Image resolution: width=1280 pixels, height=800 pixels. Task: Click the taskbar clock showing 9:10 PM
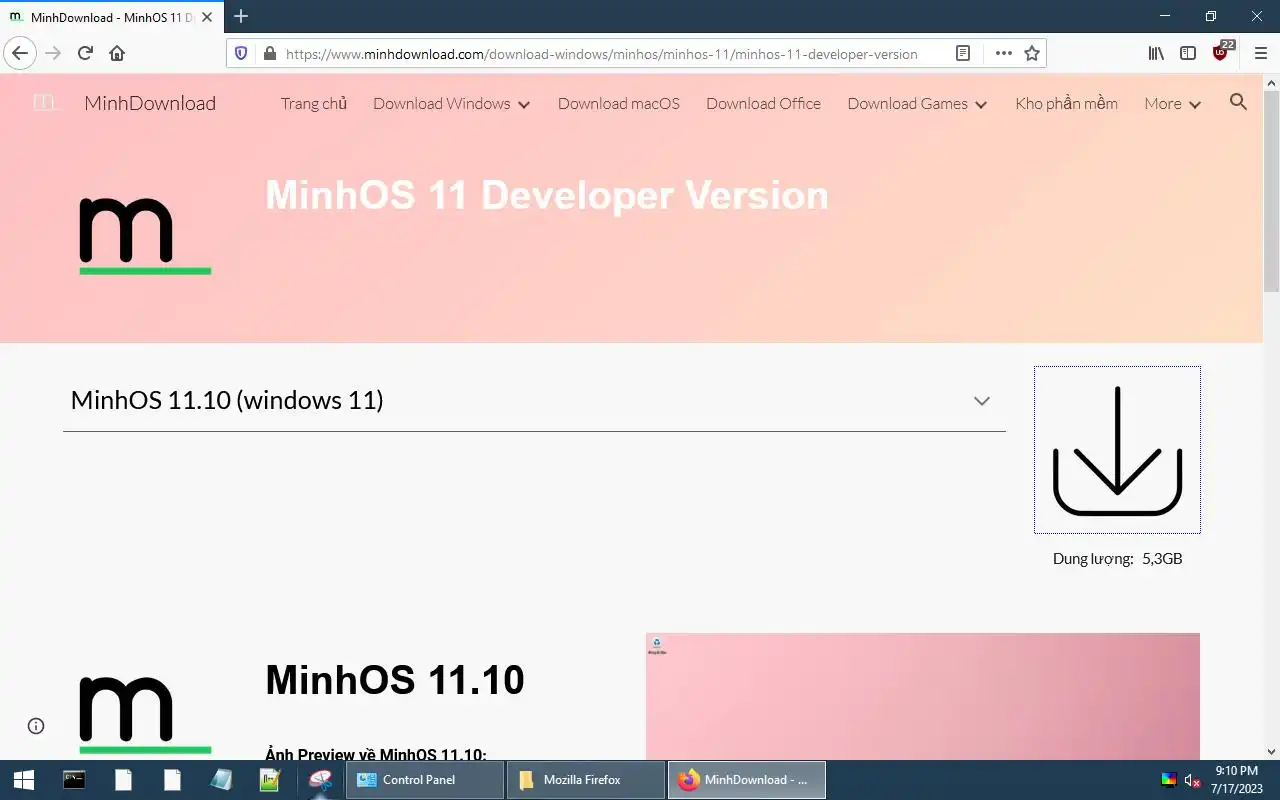1237,780
